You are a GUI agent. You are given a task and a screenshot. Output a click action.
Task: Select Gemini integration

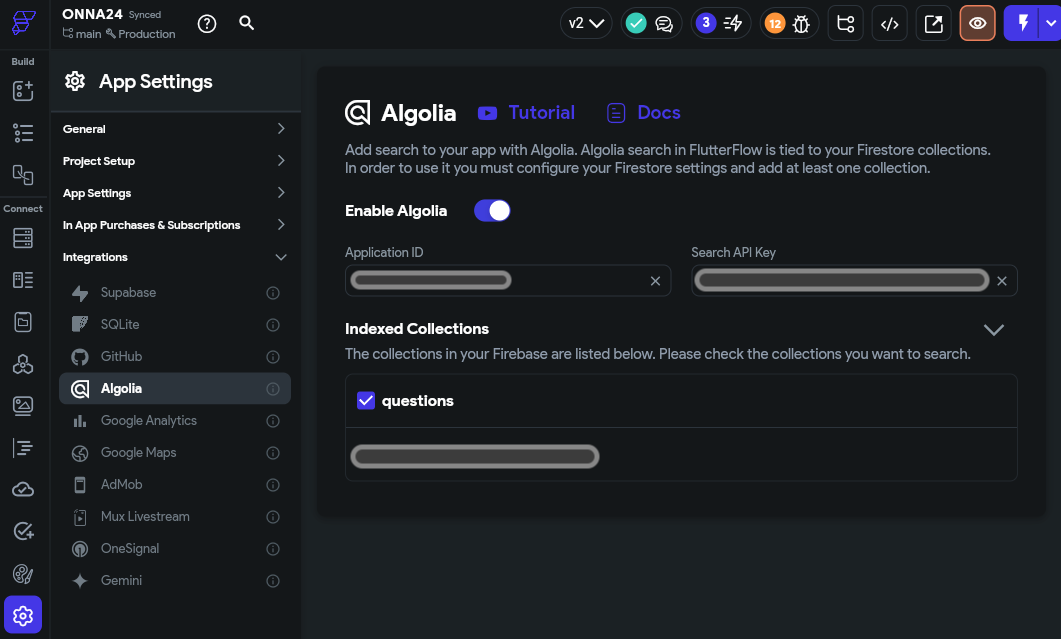coord(175,580)
